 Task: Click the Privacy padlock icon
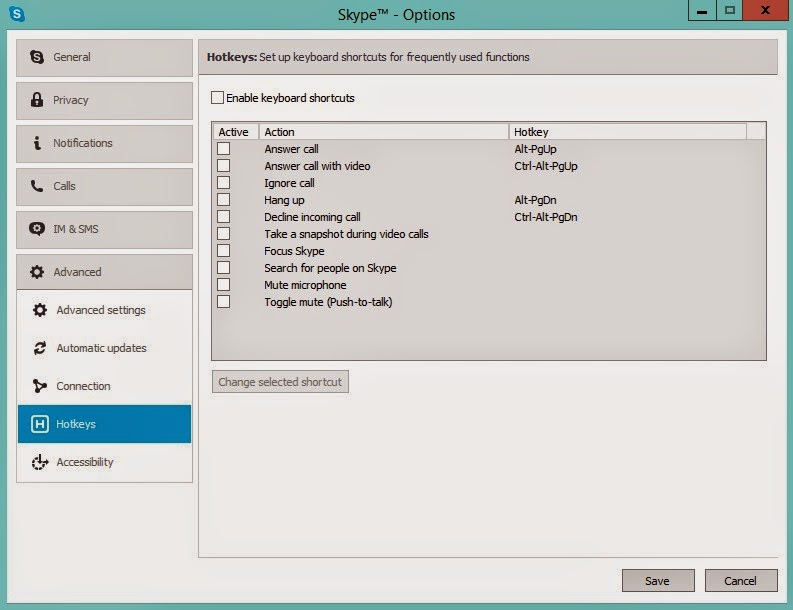coord(36,100)
